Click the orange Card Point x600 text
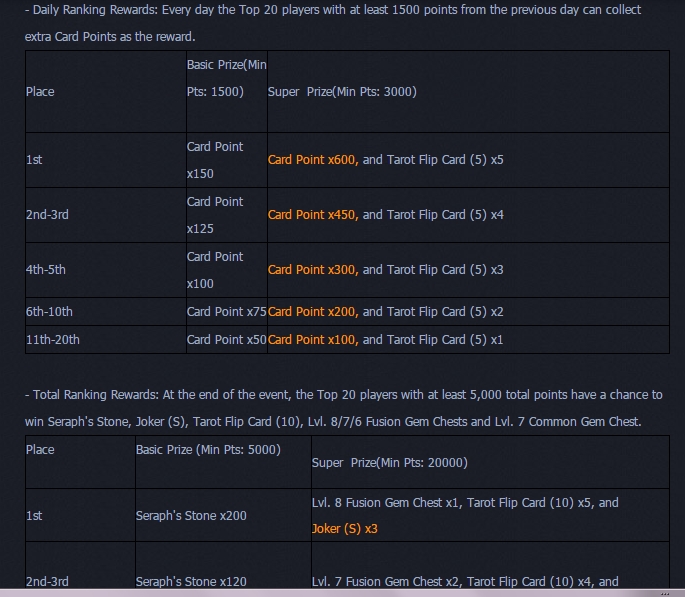685x597 pixels. 313,160
